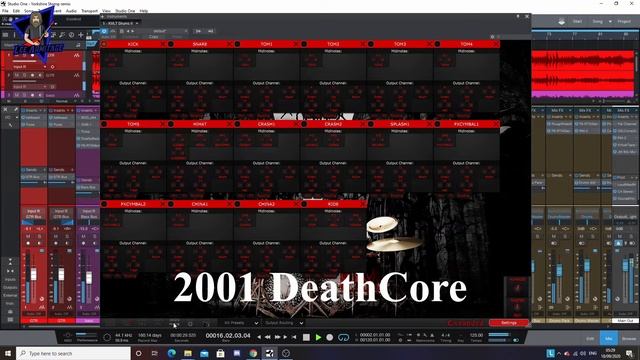Screen dimensions: 640x360
Task: Open Microsoft Store from the taskbar
Action: coord(220,353)
